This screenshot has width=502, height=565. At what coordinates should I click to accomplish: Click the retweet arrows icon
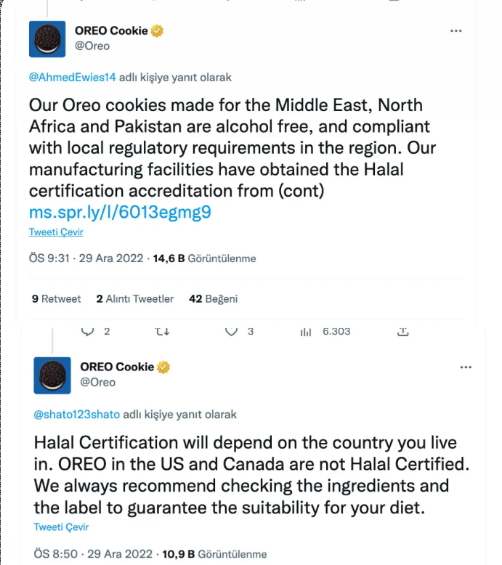pos(162,332)
